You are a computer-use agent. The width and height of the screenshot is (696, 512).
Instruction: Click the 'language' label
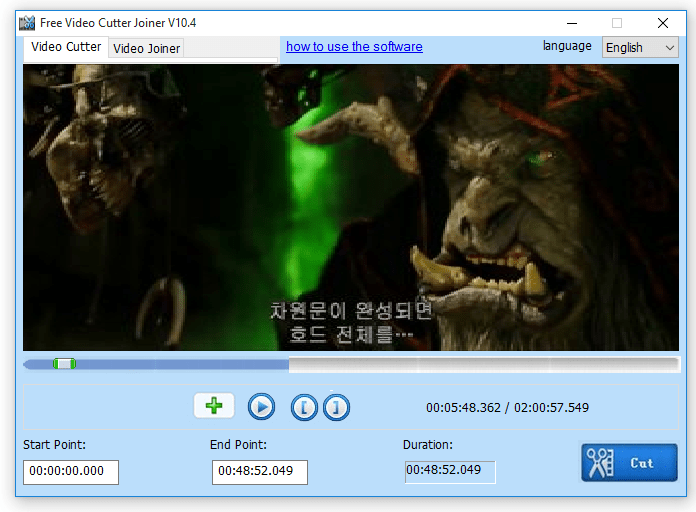tap(567, 46)
